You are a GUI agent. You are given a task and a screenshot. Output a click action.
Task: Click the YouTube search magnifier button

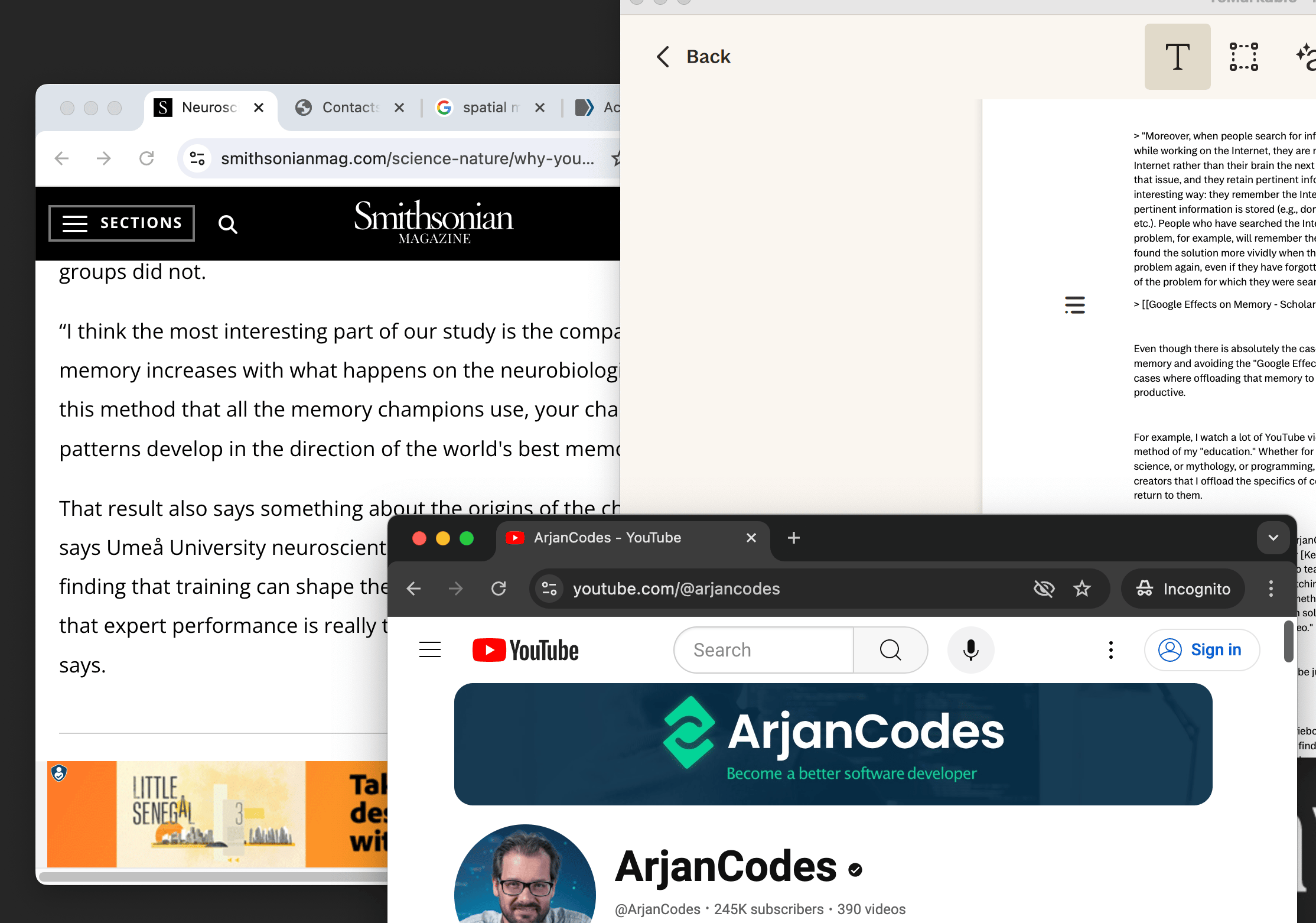(x=890, y=650)
